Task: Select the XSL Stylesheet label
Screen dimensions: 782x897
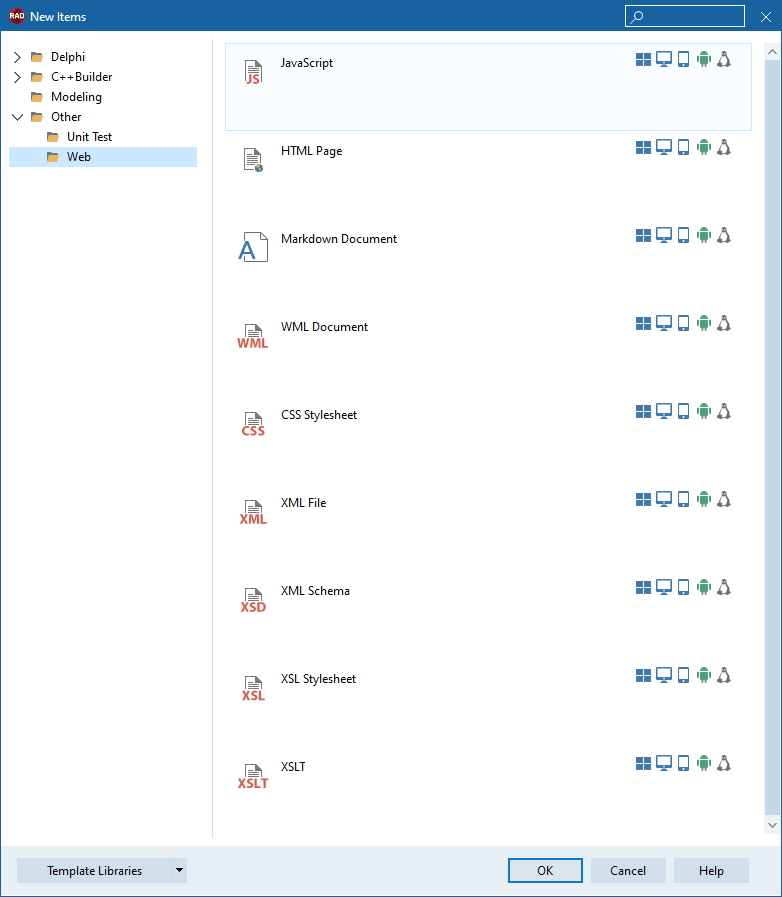Action: (x=318, y=680)
